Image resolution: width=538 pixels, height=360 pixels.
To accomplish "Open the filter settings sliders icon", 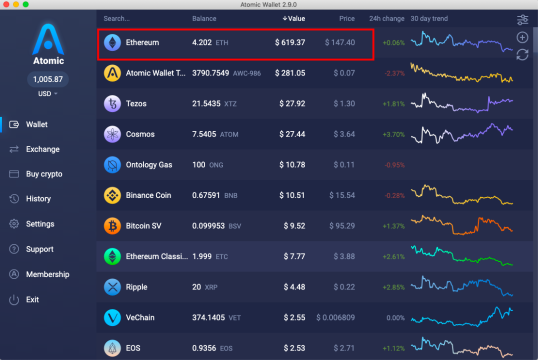I will [x=522, y=20].
